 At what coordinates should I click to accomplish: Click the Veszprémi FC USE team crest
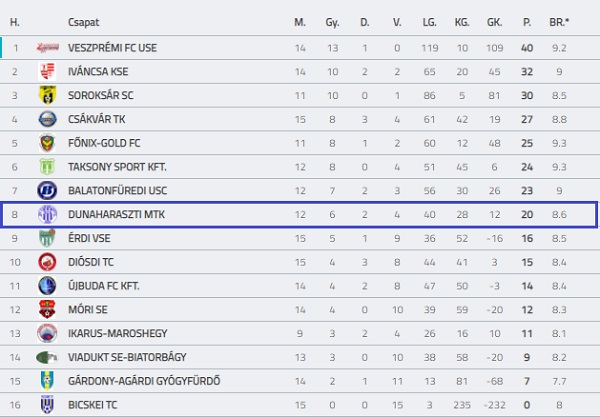[46, 47]
